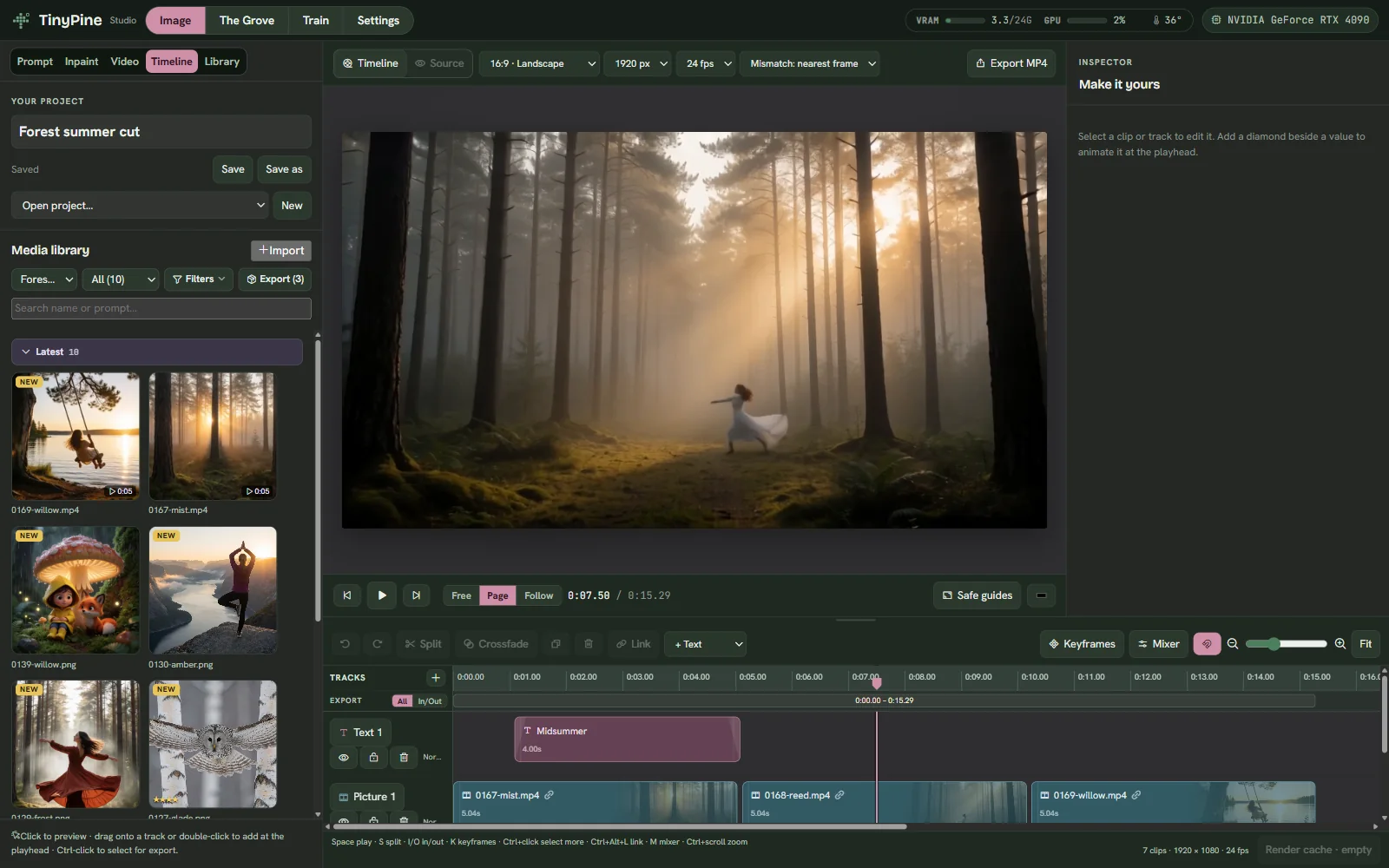Open the Mismatch: nearest frame dropdown
This screenshot has height=868, width=1389.
811,63
